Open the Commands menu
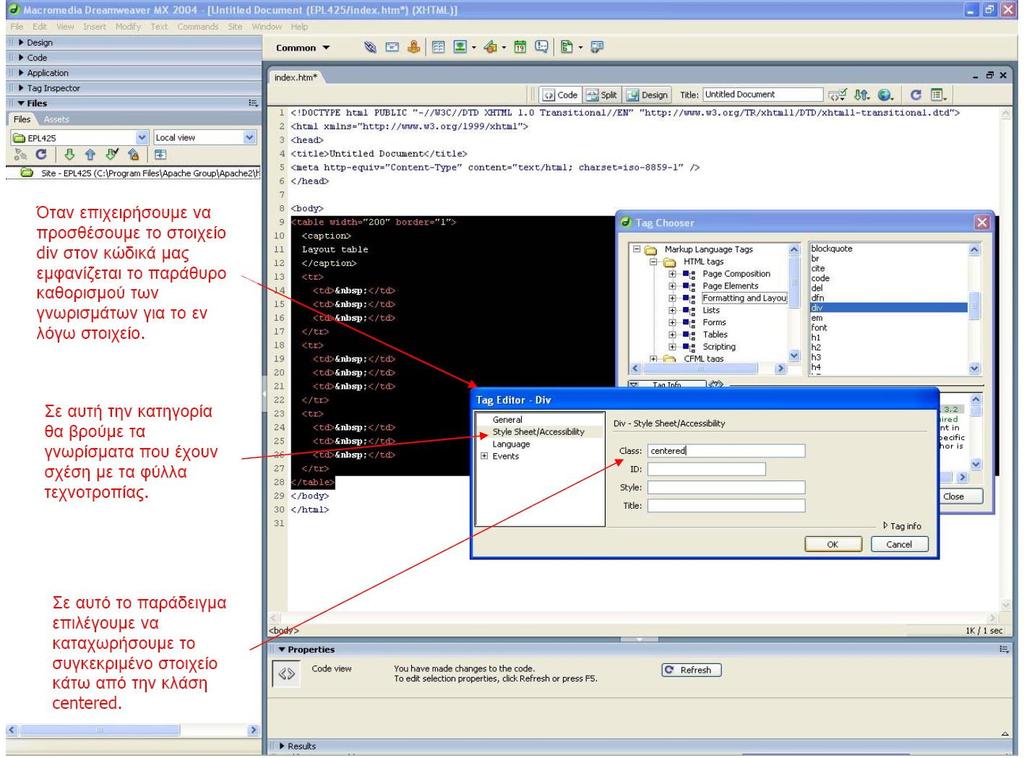 pyautogui.click(x=198, y=27)
